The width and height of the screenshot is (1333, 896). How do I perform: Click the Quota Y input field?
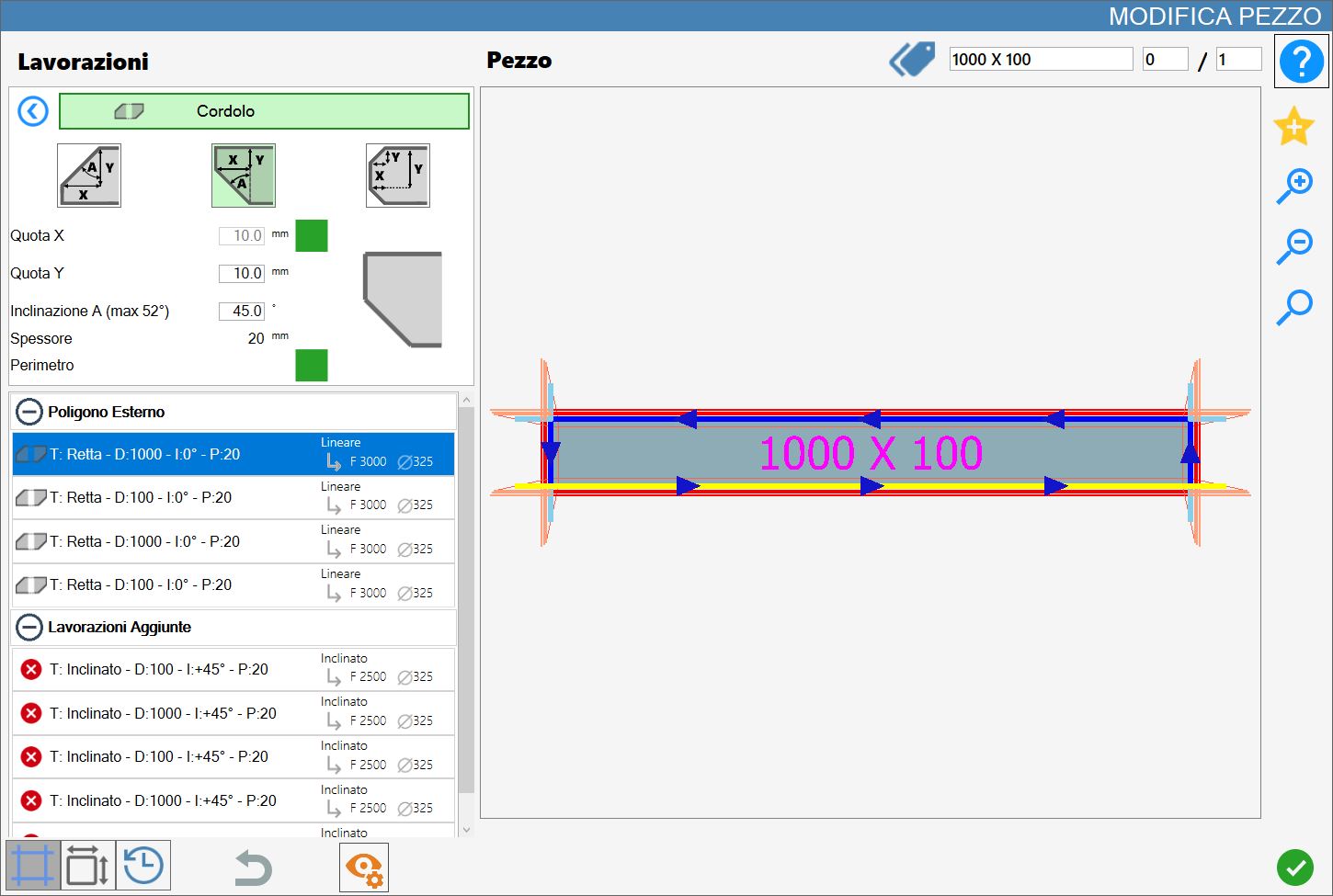pyautogui.click(x=242, y=274)
